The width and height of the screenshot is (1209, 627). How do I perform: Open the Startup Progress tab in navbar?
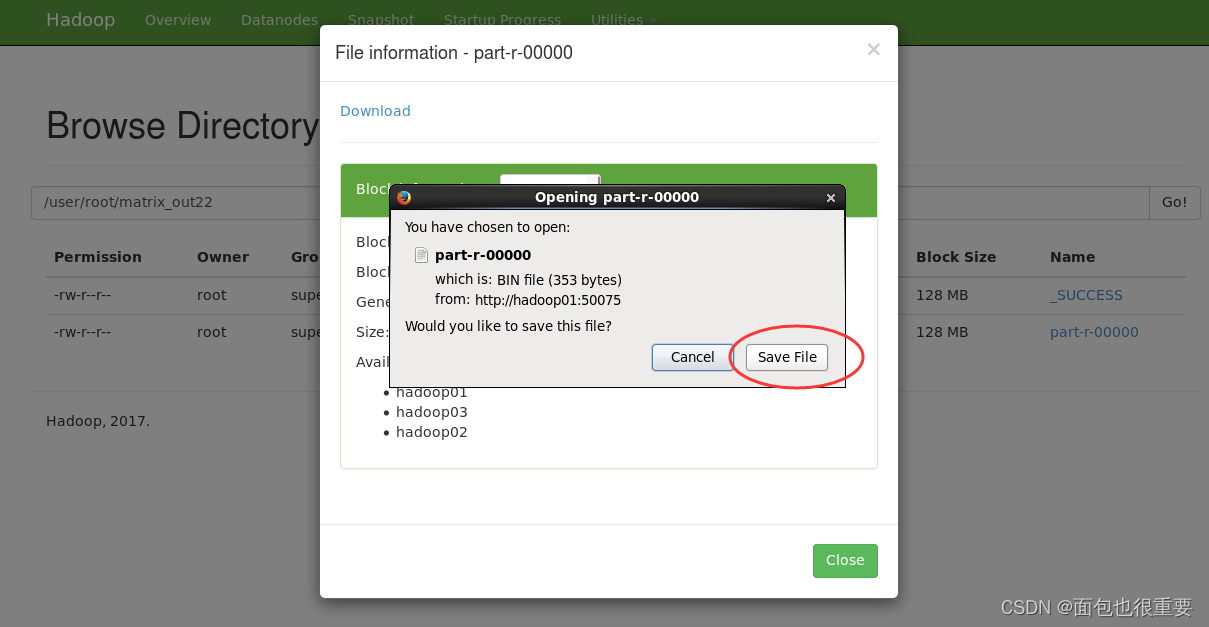click(x=502, y=20)
